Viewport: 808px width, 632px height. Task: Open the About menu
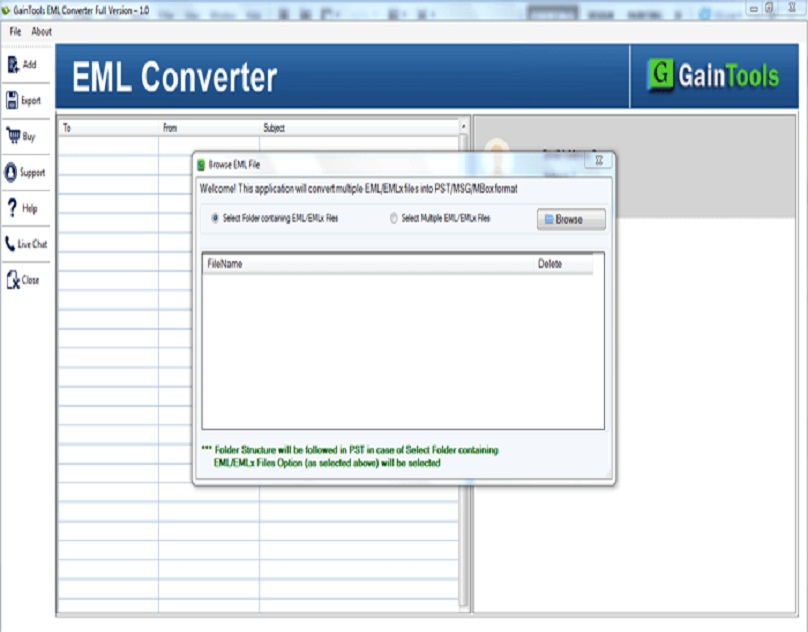click(x=40, y=31)
